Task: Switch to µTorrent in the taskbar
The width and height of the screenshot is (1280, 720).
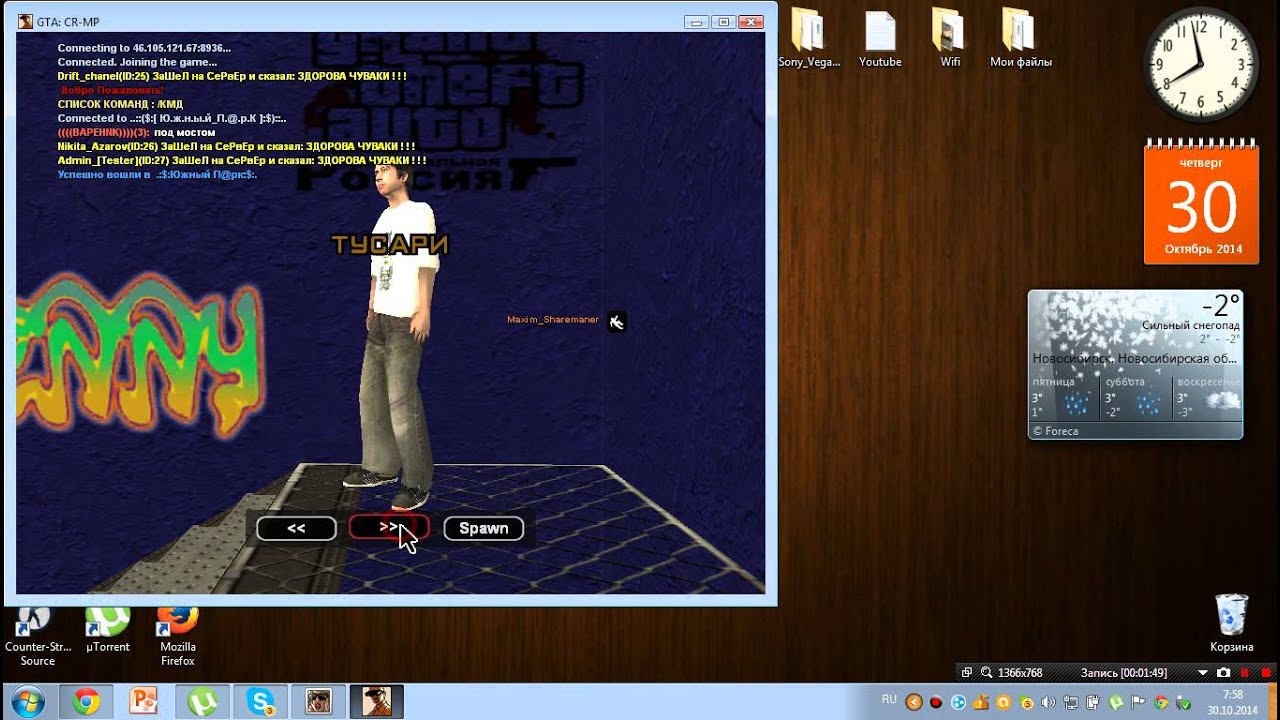Action: (x=203, y=703)
